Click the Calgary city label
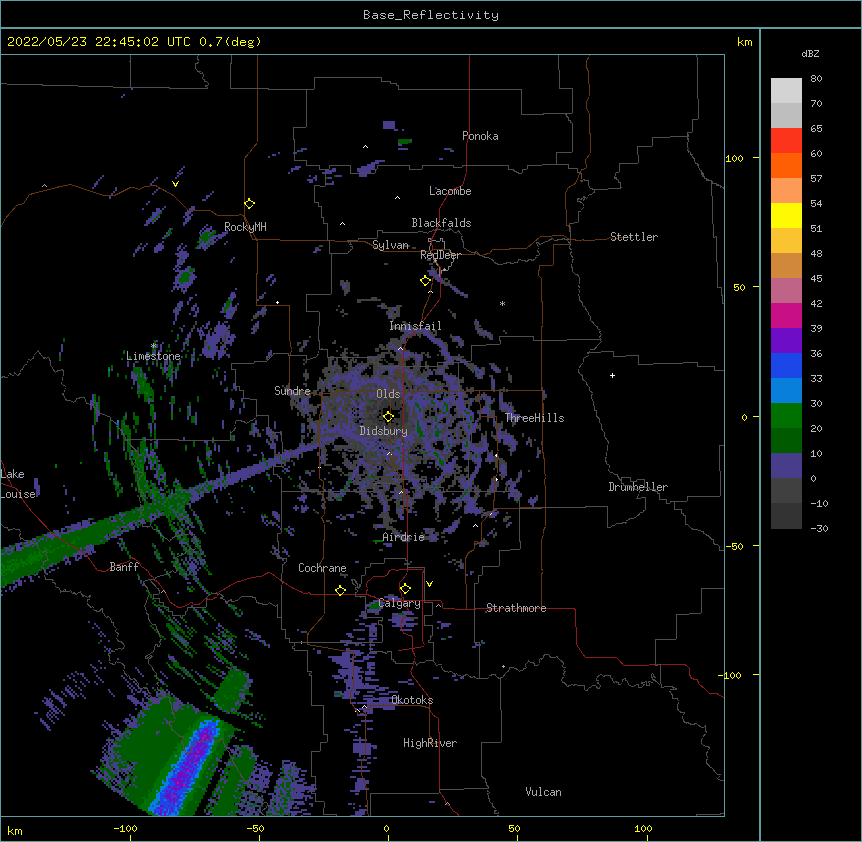Screen dimensions: 862x842 click(x=400, y=603)
